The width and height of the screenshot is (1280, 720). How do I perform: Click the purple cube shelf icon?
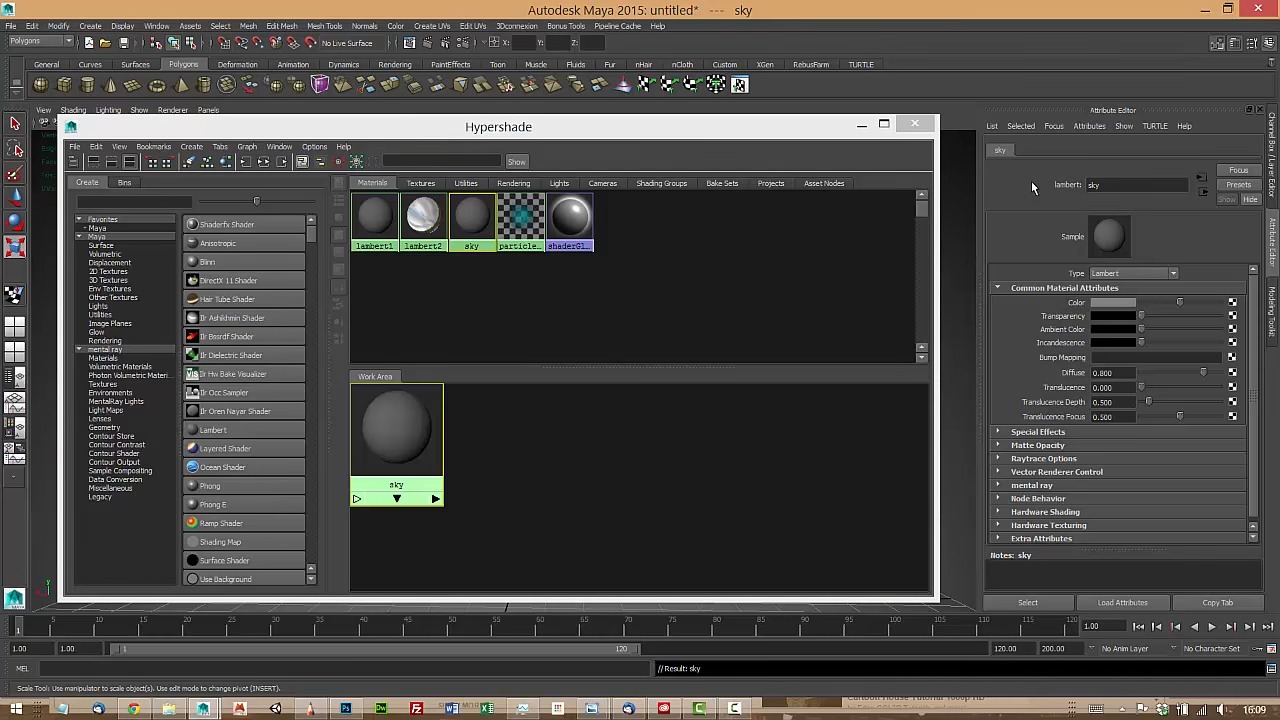coord(320,85)
